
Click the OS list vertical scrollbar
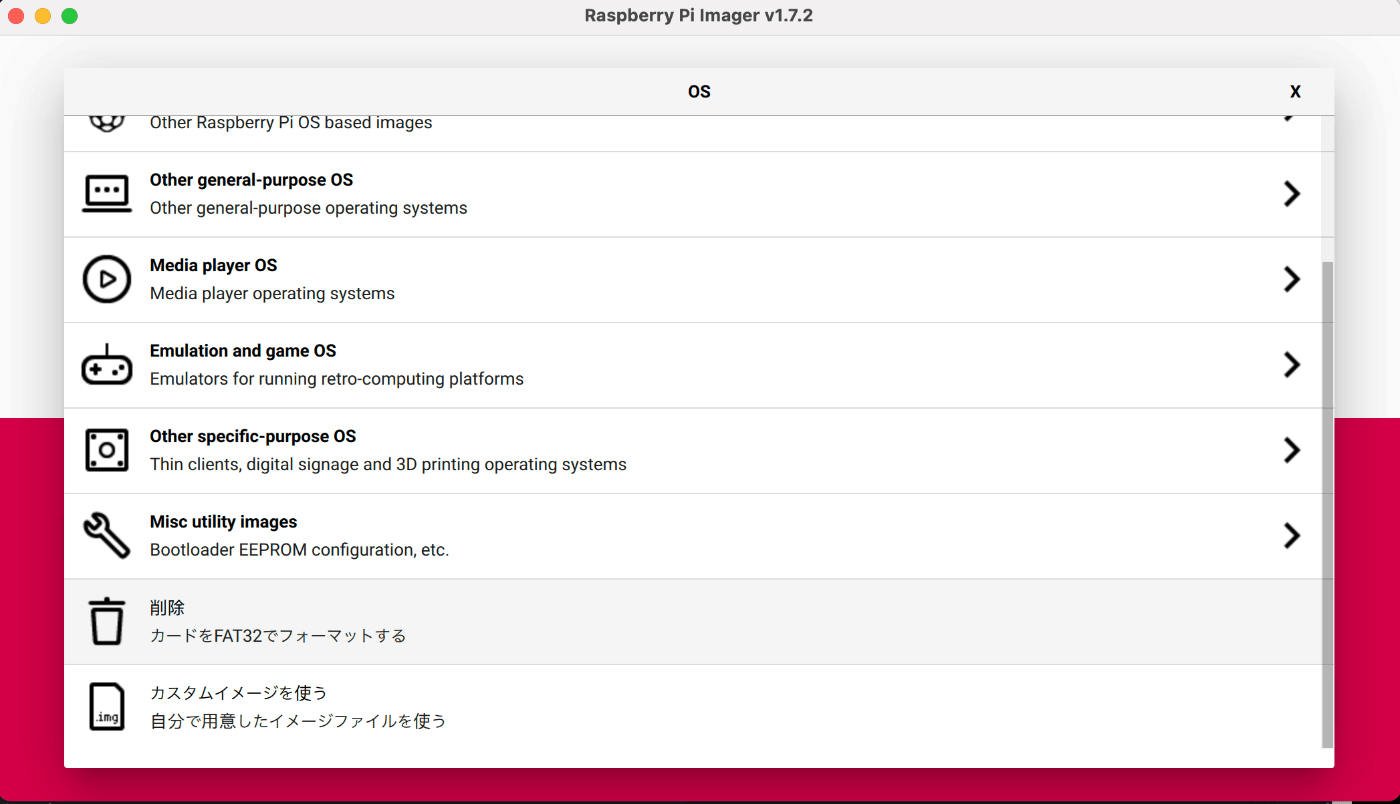point(1327,505)
